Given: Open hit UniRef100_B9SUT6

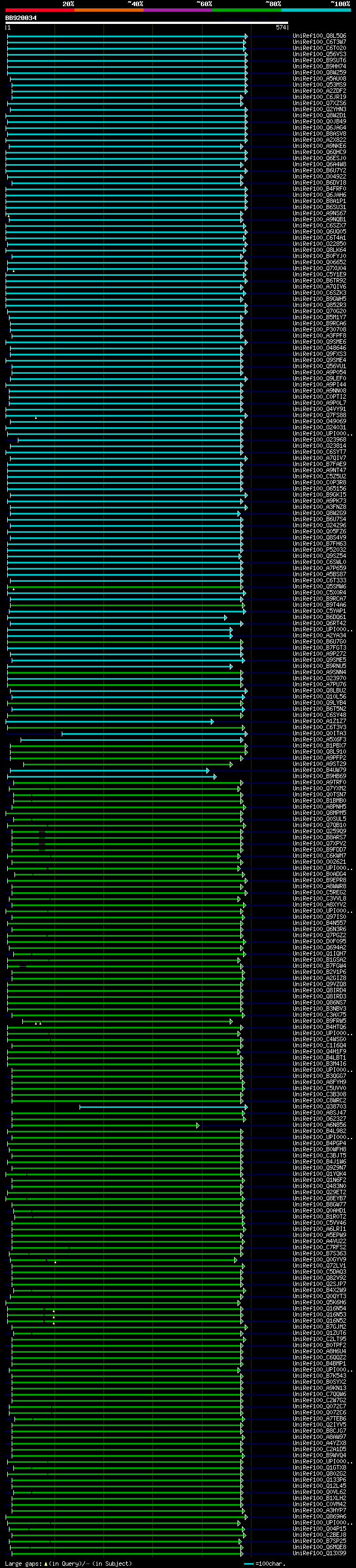Looking at the screenshot, I should point(319,60).
